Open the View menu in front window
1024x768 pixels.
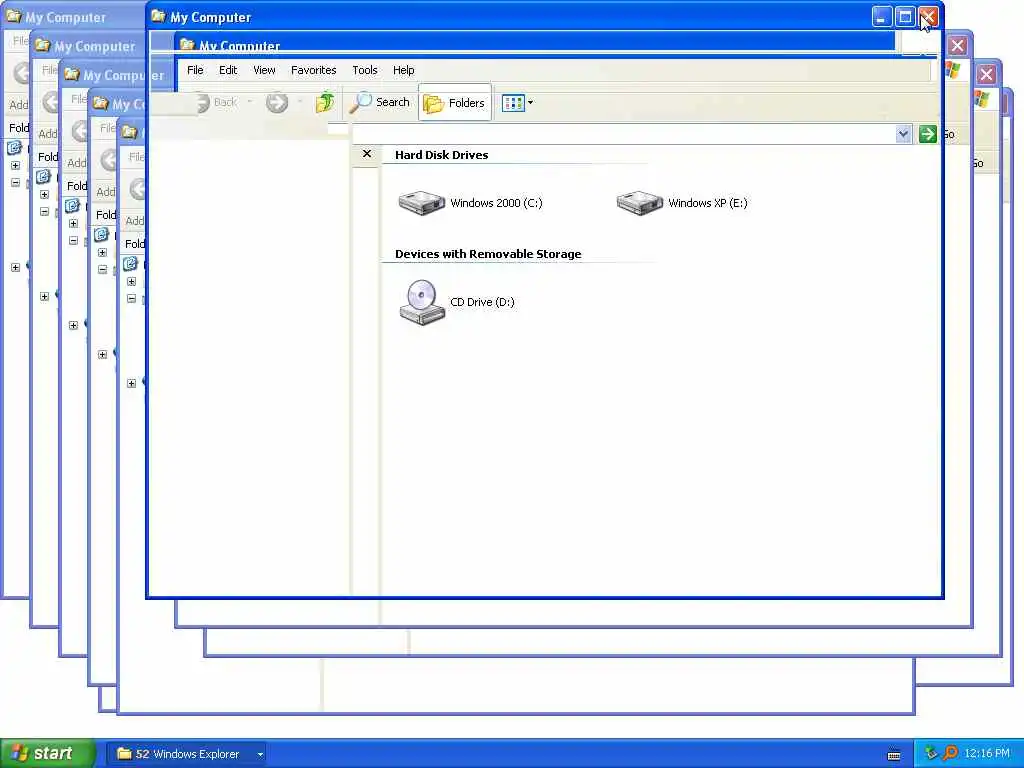264,70
